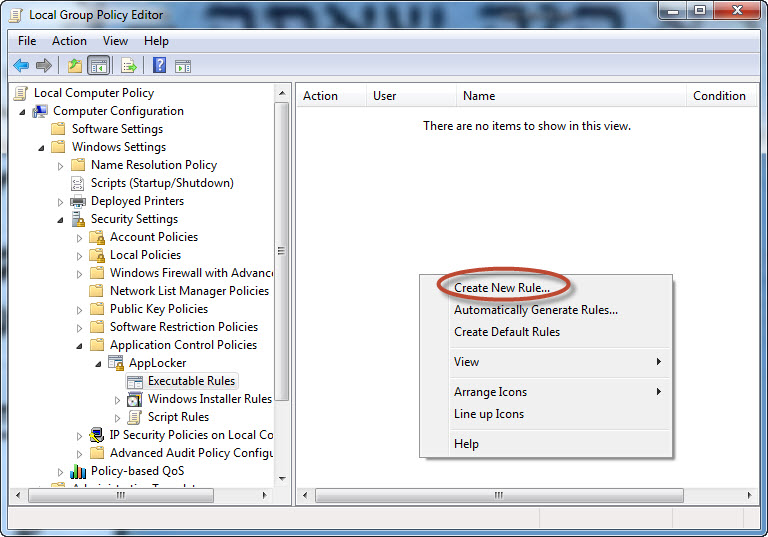Image resolution: width=768 pixels, height=537 pixels.
Task: Click the Policy-based QoS chart icon
Action: (78, 471)
